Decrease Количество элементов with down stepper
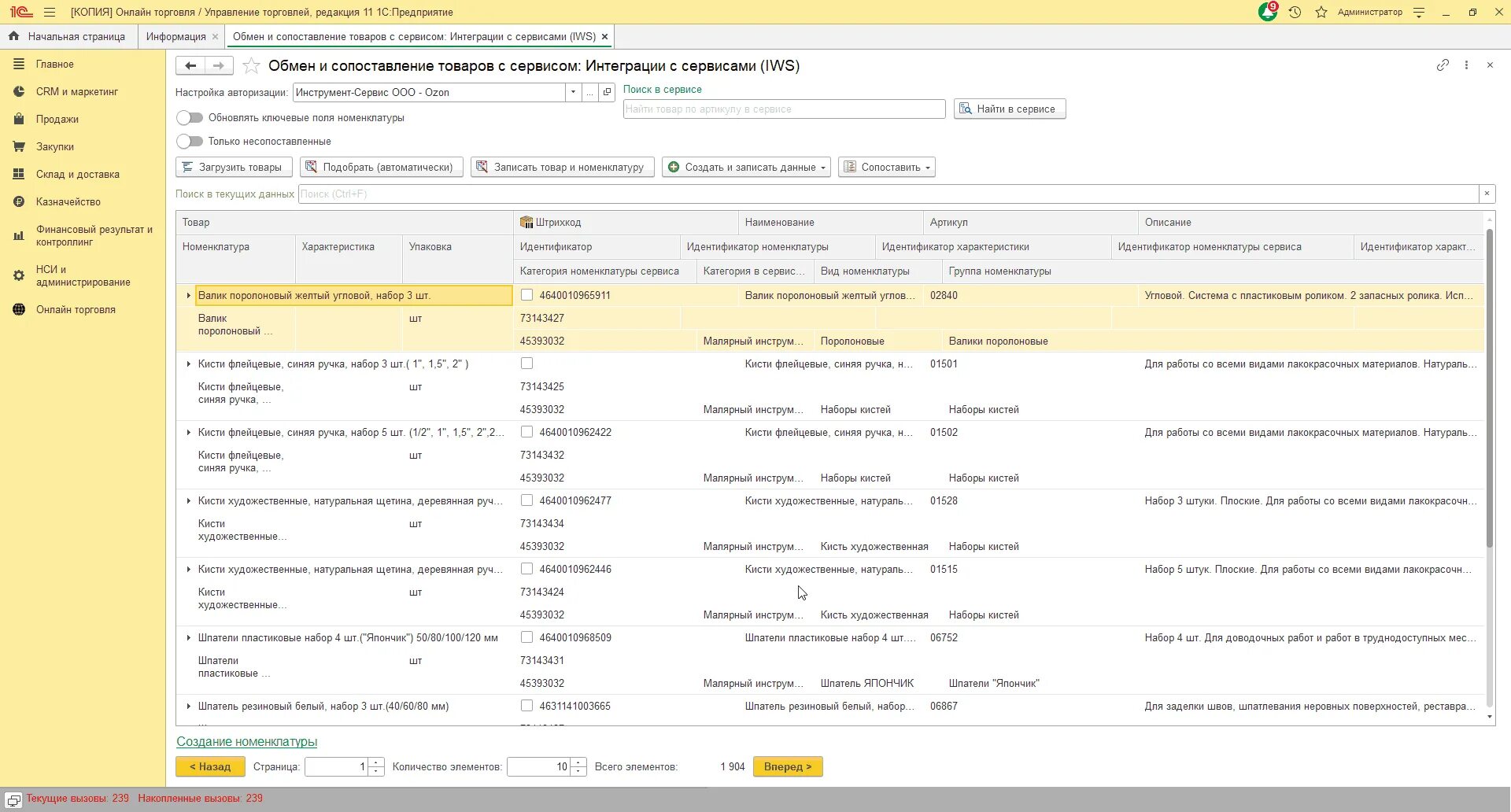This screenshot has height=812, width=1511. [579, 771]
